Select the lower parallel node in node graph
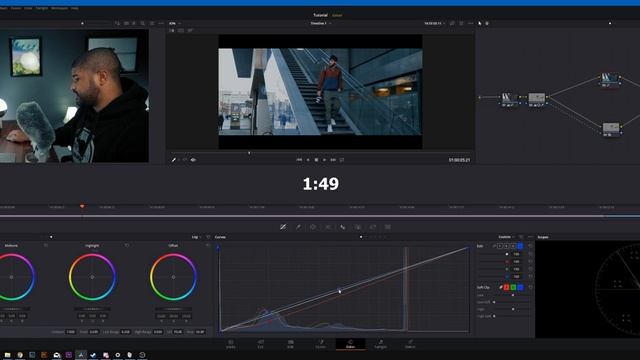 tap(611, 129)
